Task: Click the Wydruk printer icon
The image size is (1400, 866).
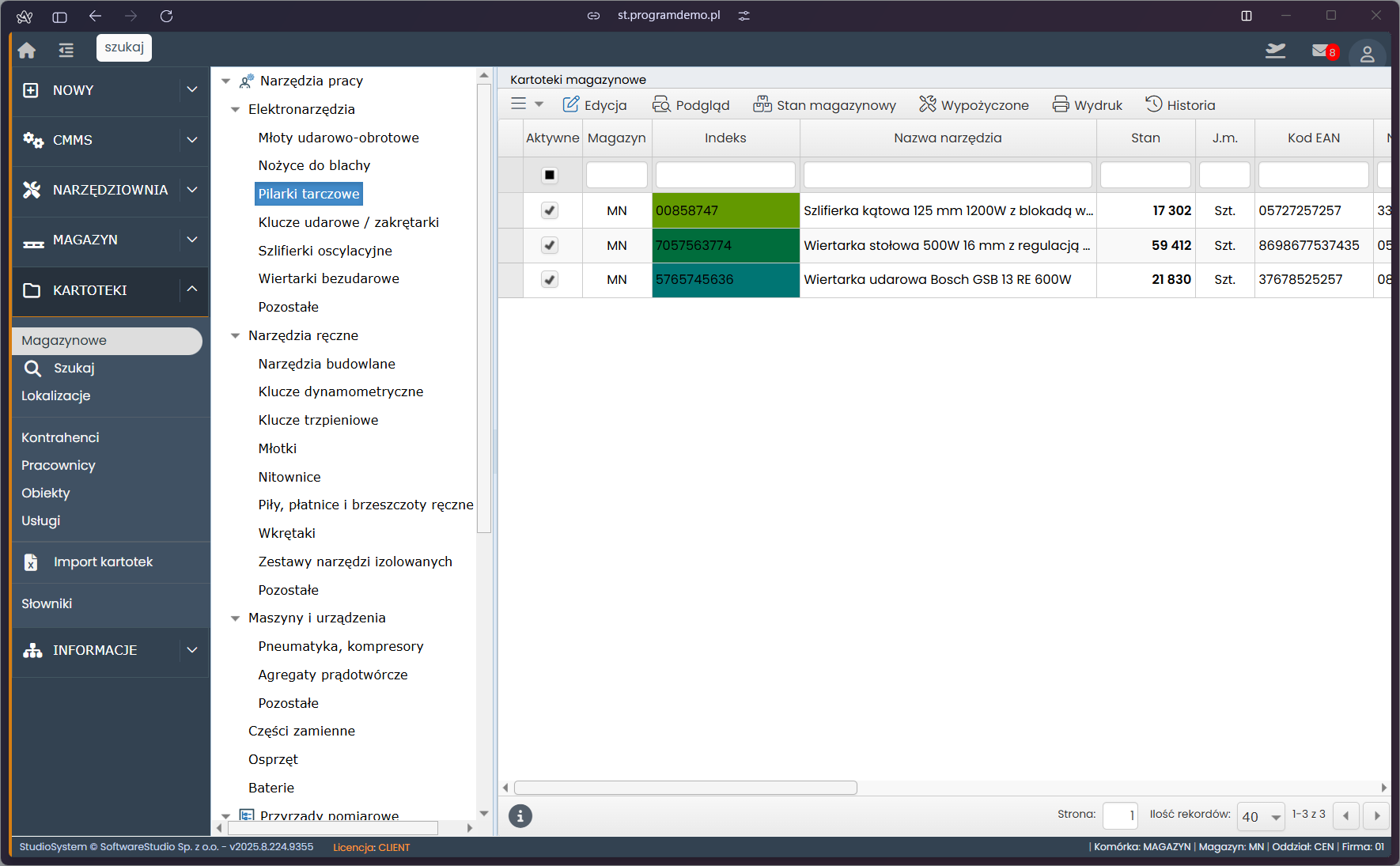Action: (x=1061, y=105)
